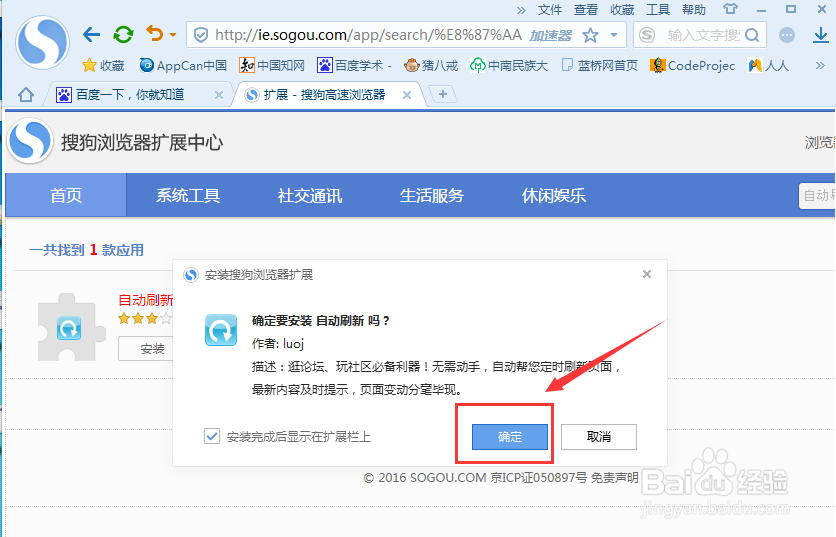Select the 社交通讯 category
This screenshot has width=836, height=537.
coord(310,195)
